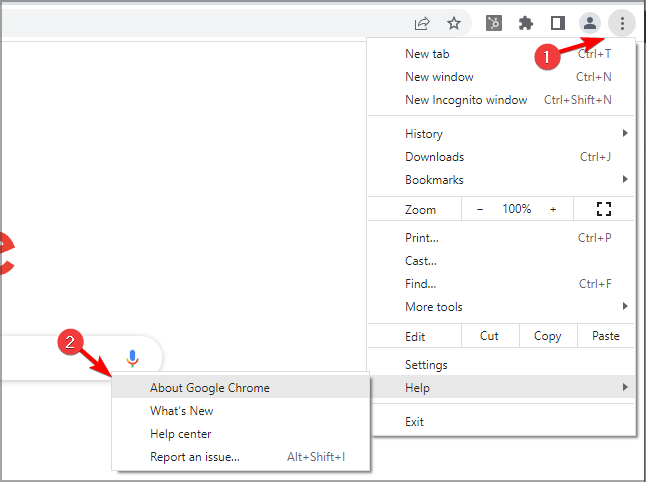Enter fullscreen mode from the Zoom row
The height and width of the screenshot is (482, 646).
604,209
